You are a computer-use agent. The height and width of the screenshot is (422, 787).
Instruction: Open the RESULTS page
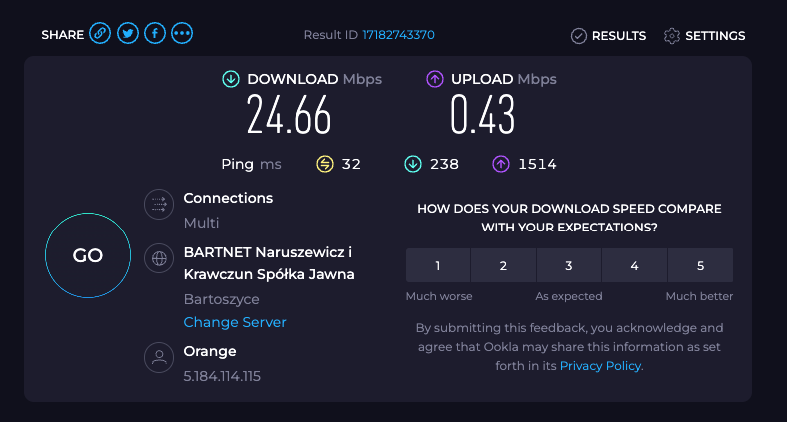coord(618,36)
